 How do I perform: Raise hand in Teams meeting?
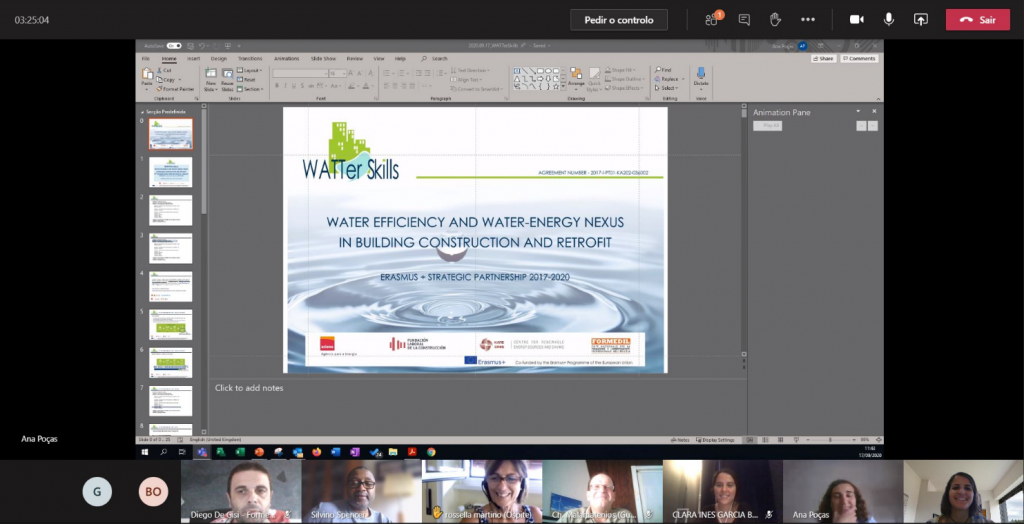pyautogui.click(x=775, y=20)
